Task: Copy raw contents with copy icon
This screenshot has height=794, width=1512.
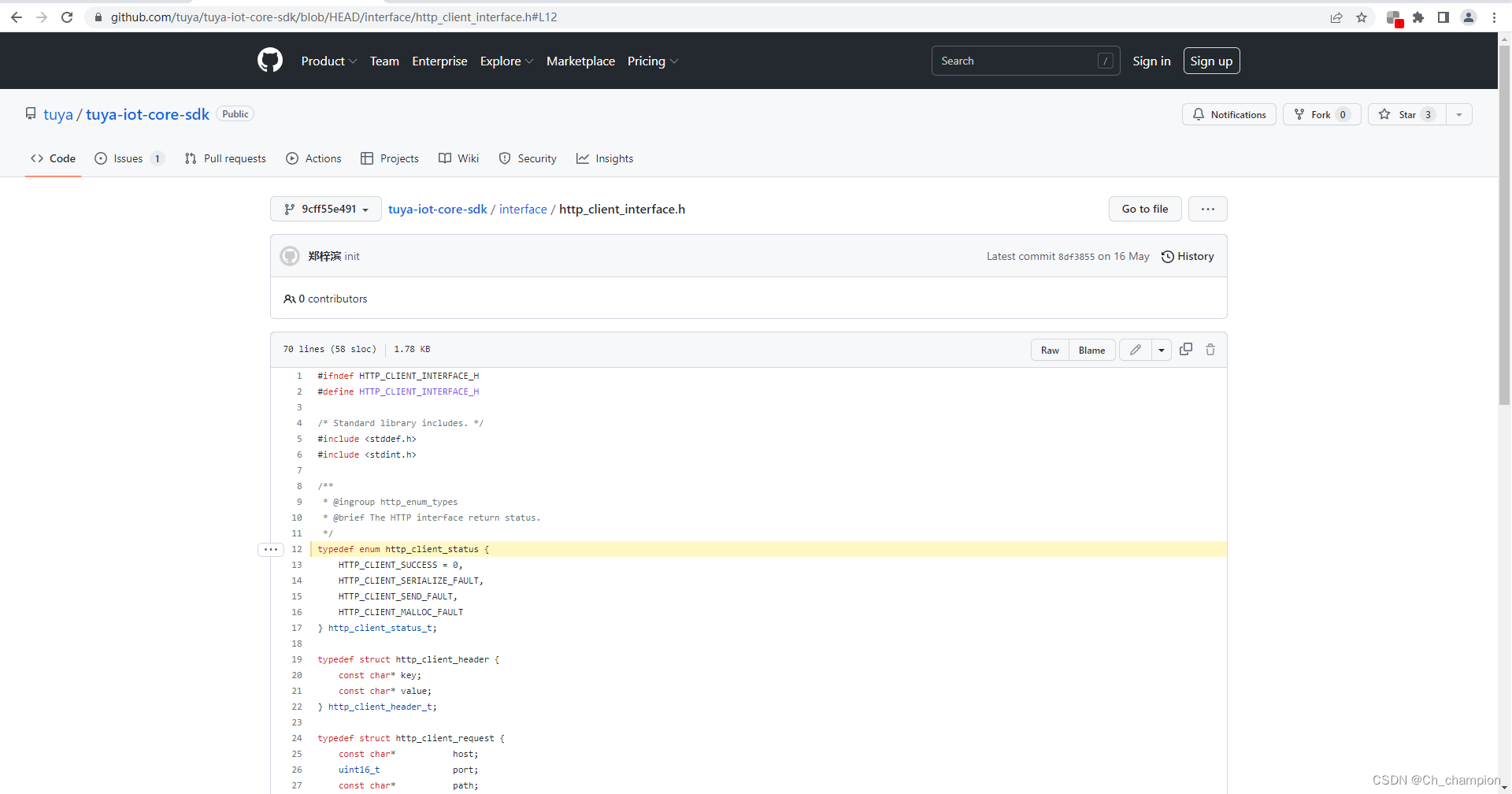Action: point(1186,349)
